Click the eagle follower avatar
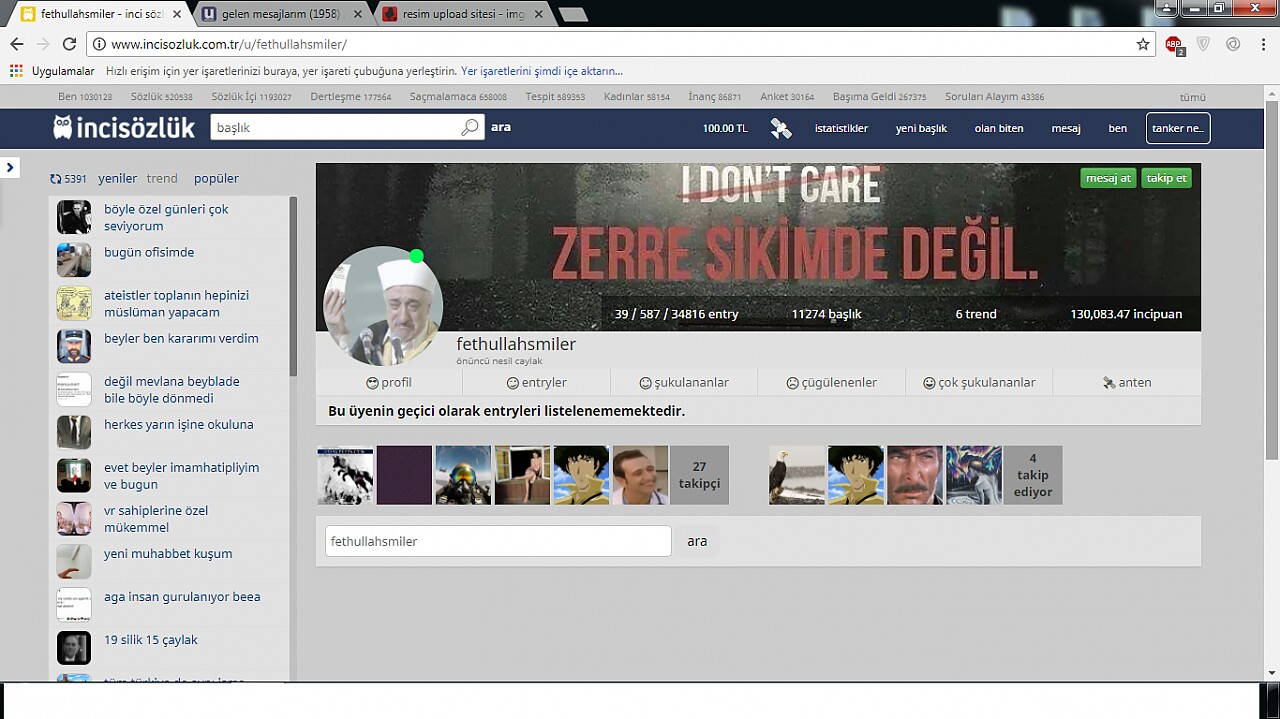Screen dimensions: 1280x719 pos(797,475)
